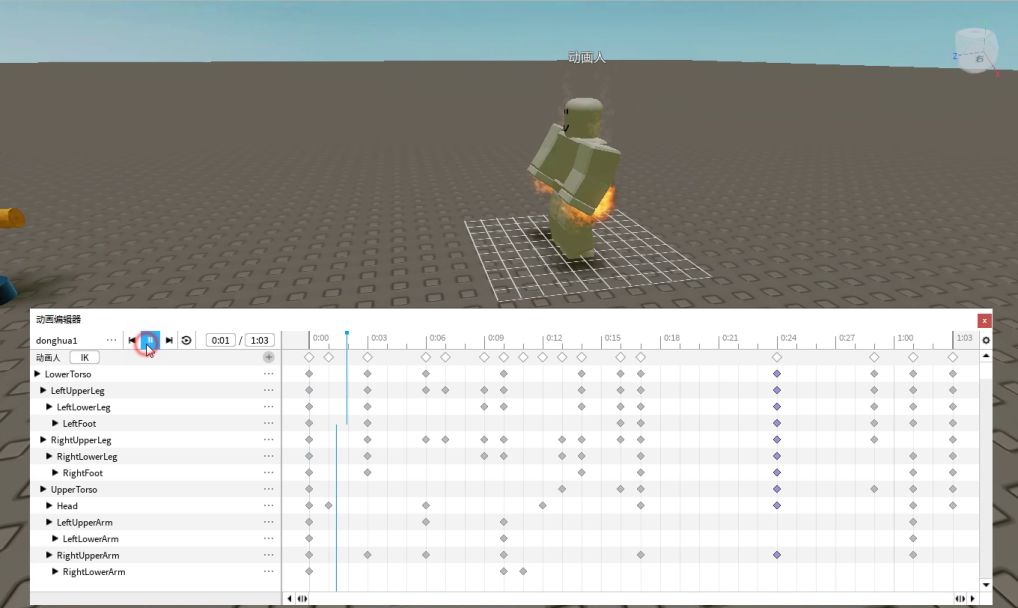Skip forward to the next keyframe
Screen dimensions: 1018x608
click(x=169, y=340)
